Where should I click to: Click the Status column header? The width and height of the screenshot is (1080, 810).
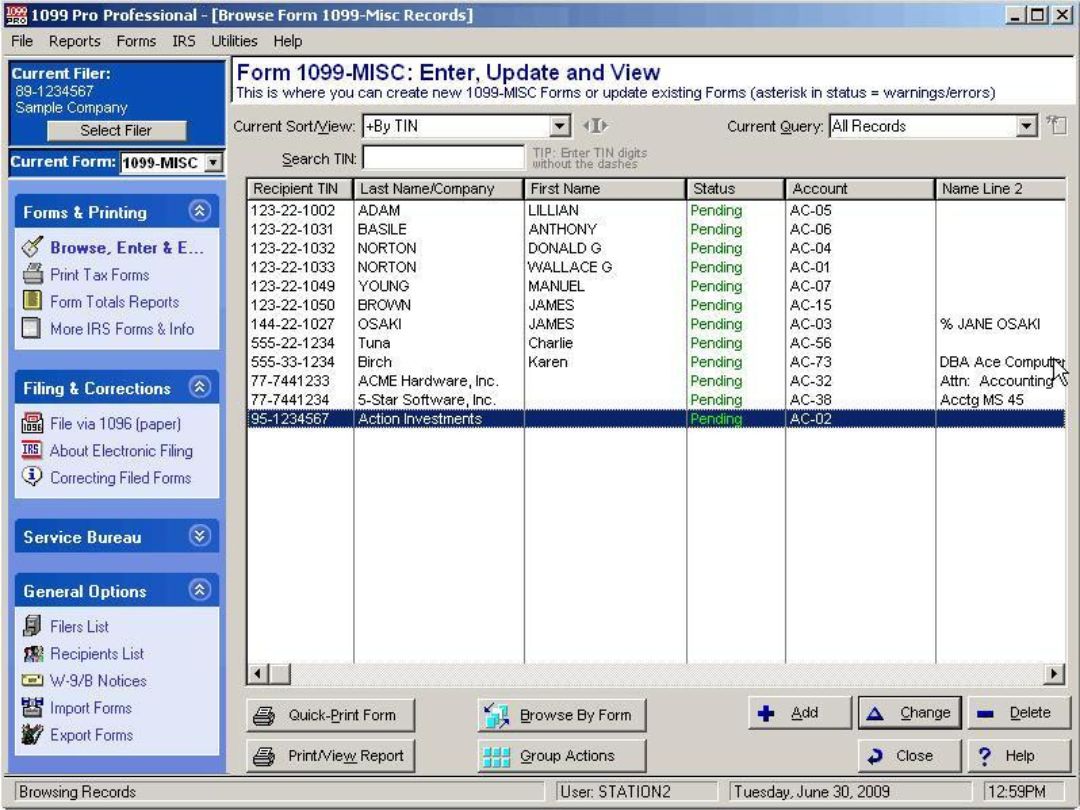click(736, 189)
